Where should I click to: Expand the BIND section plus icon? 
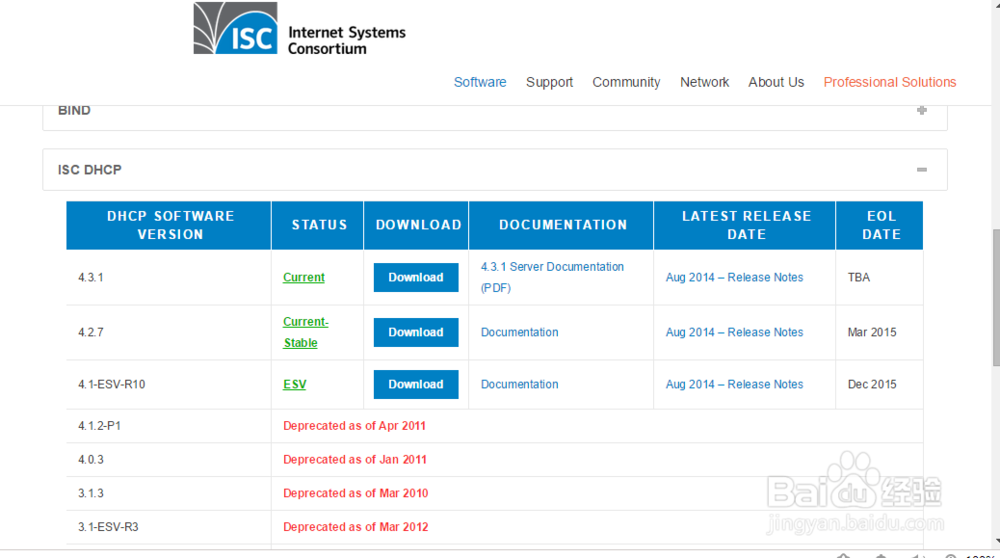(922, 110)
